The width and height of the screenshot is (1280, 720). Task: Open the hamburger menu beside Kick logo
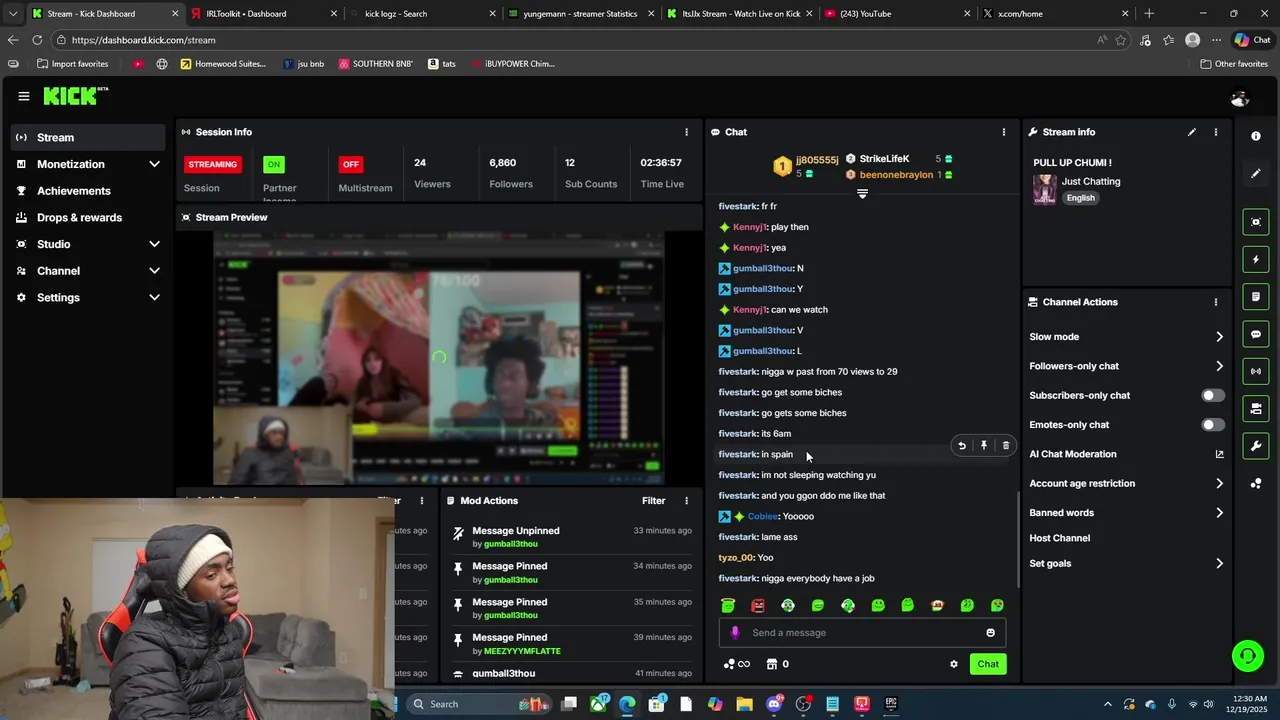coord(23,96)
